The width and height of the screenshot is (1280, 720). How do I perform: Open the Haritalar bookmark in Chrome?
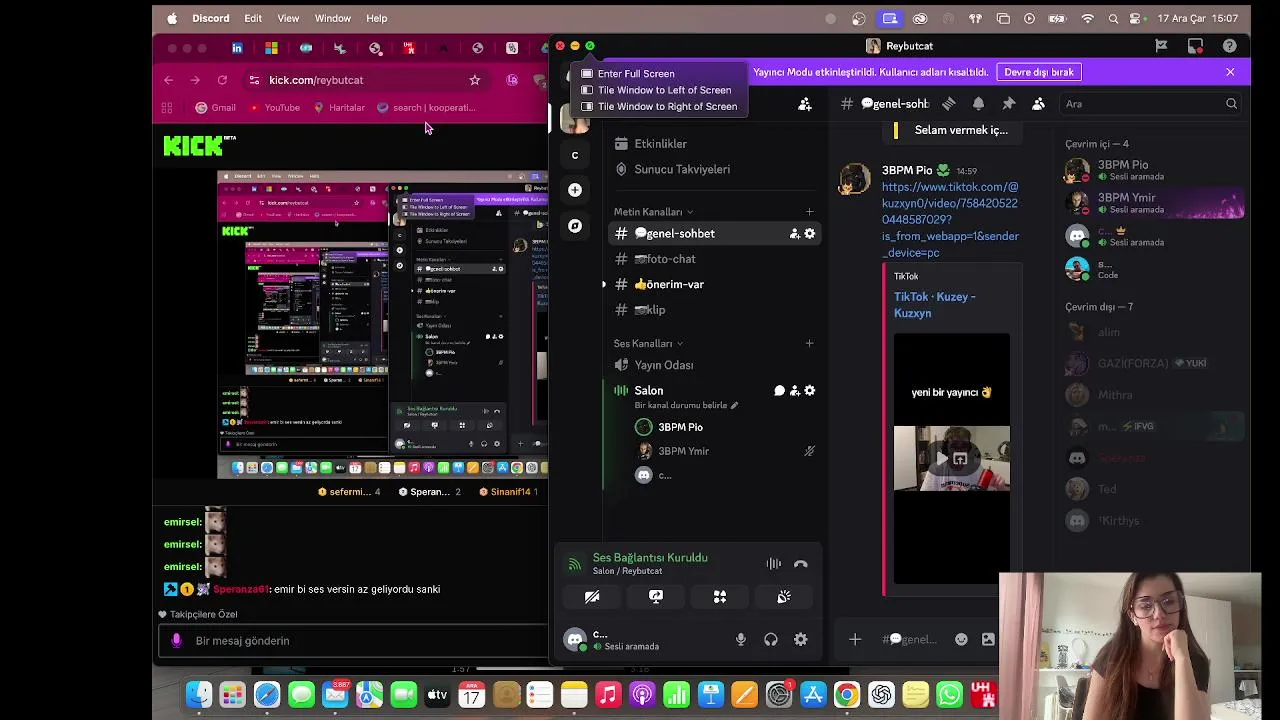click(x=339, y=108)
